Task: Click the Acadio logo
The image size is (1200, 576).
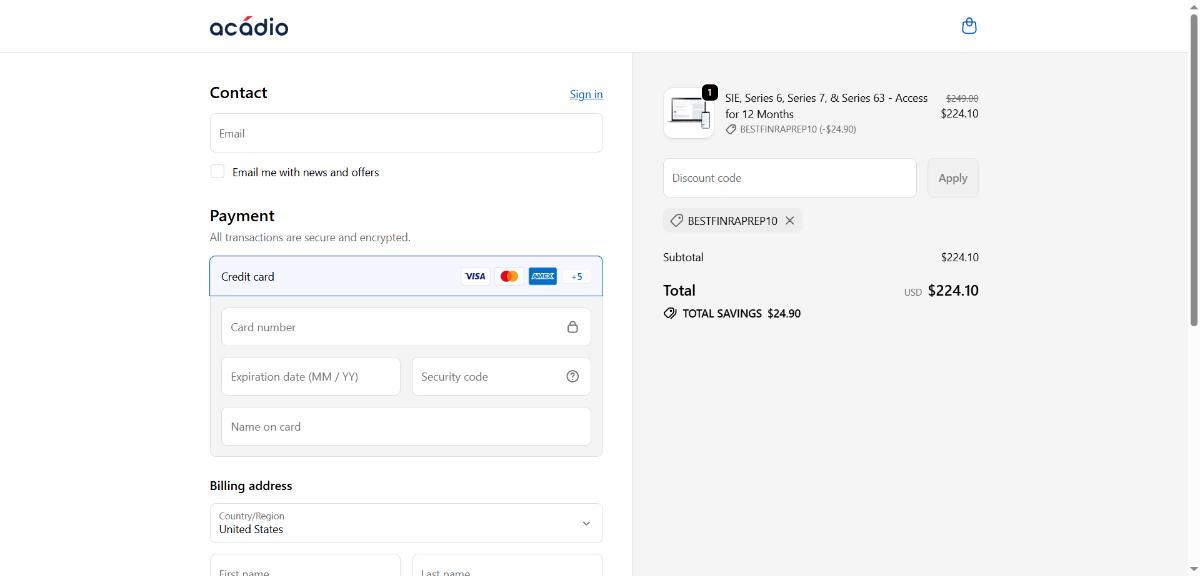Action: [x=249, y=26]
